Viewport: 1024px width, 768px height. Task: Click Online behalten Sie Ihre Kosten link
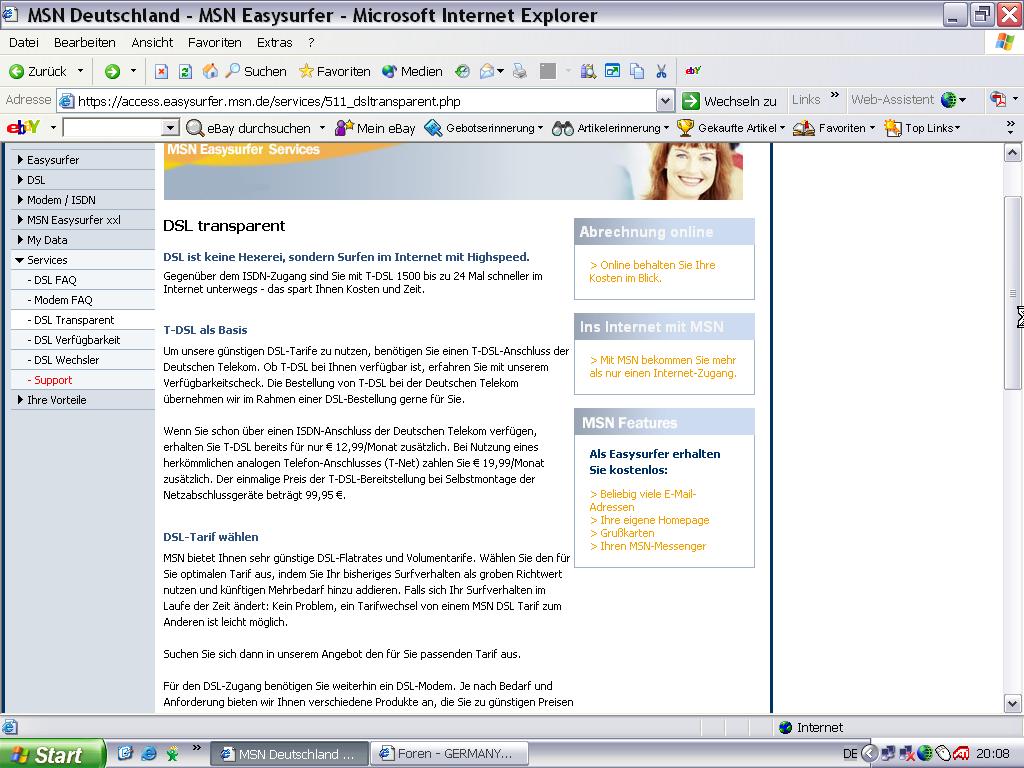652,272
